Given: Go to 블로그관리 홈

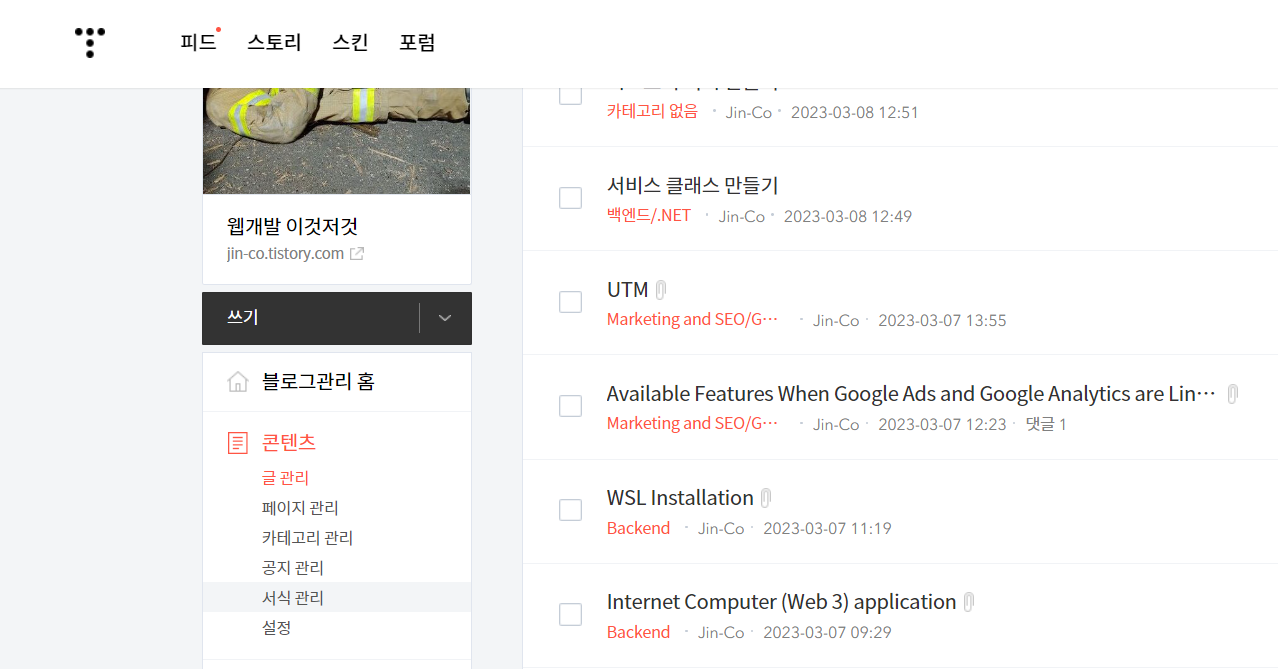Looking at the screenshot, I should pyautogui.click(x=318, y=382).
